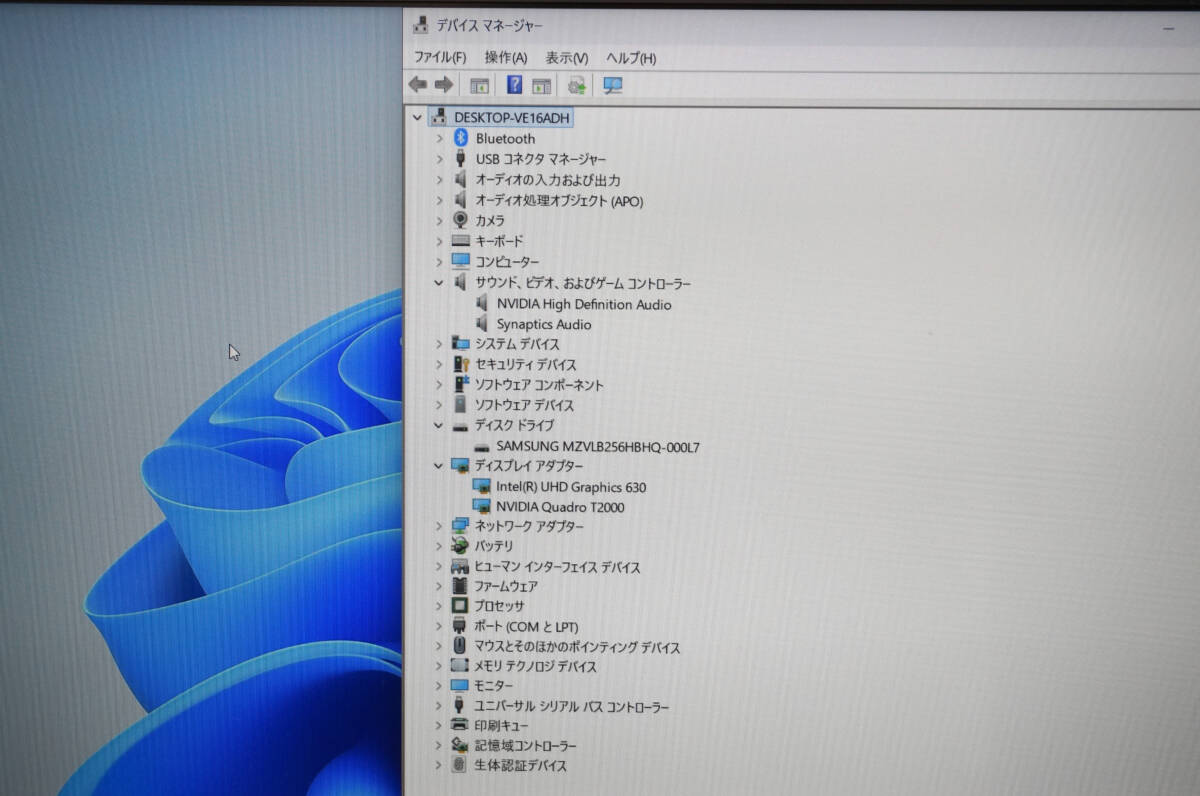Collapse the サウンド、ビデオ、およびゲーム コントローラー node

click(439, 283)
